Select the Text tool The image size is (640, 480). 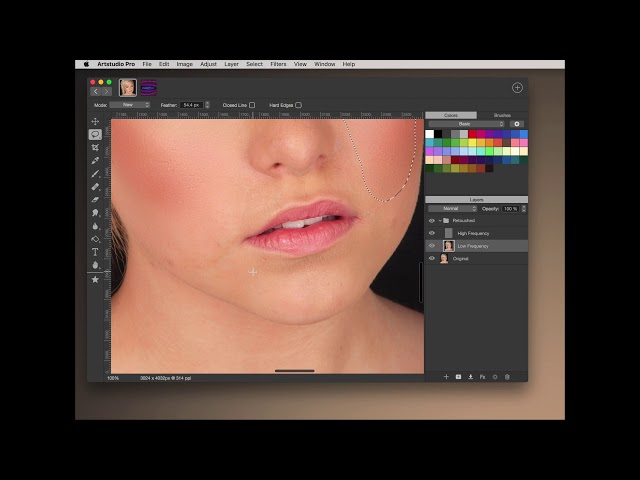tap(95, 252)
